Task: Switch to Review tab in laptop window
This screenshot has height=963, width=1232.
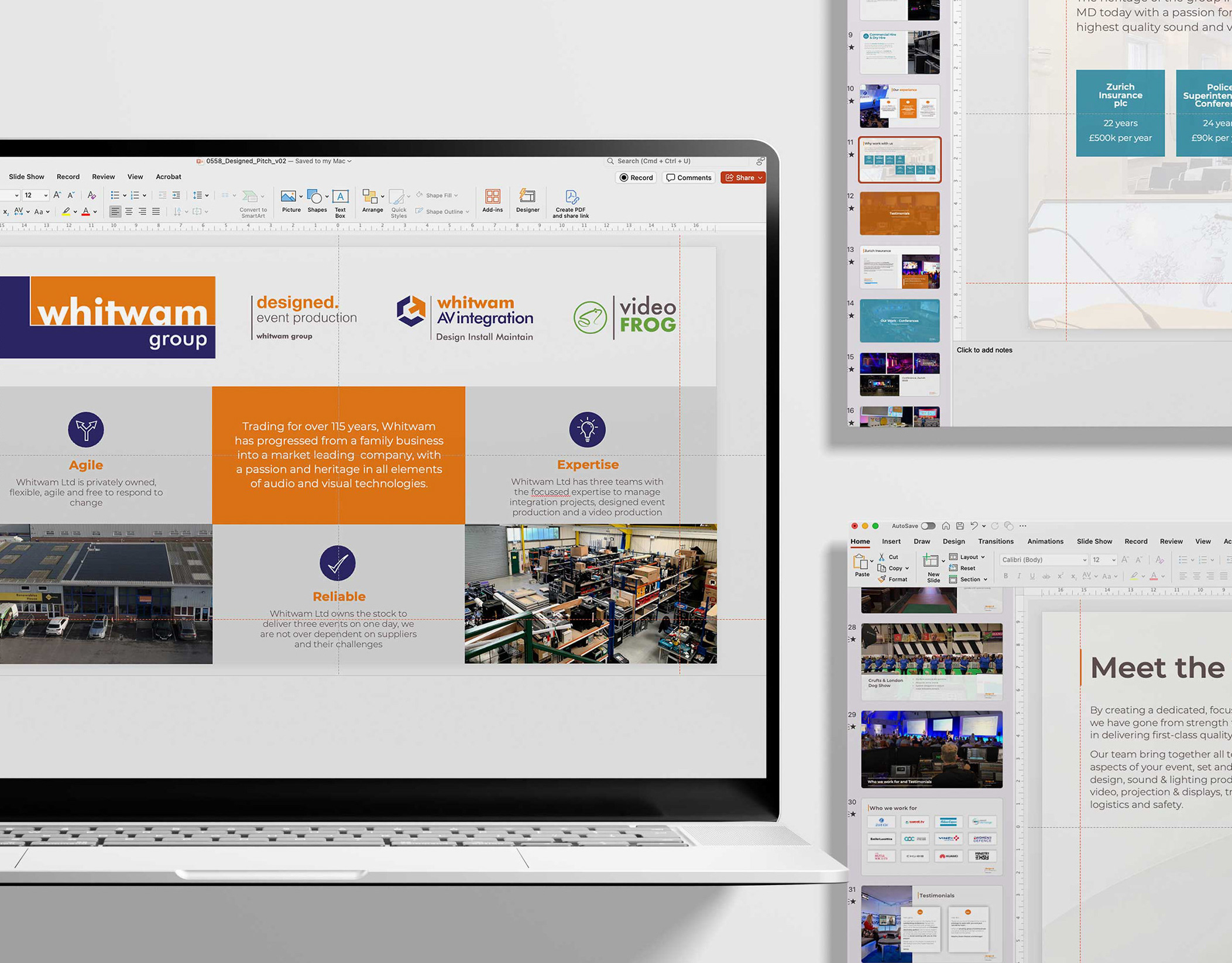Action: click(x=104, y=177)
